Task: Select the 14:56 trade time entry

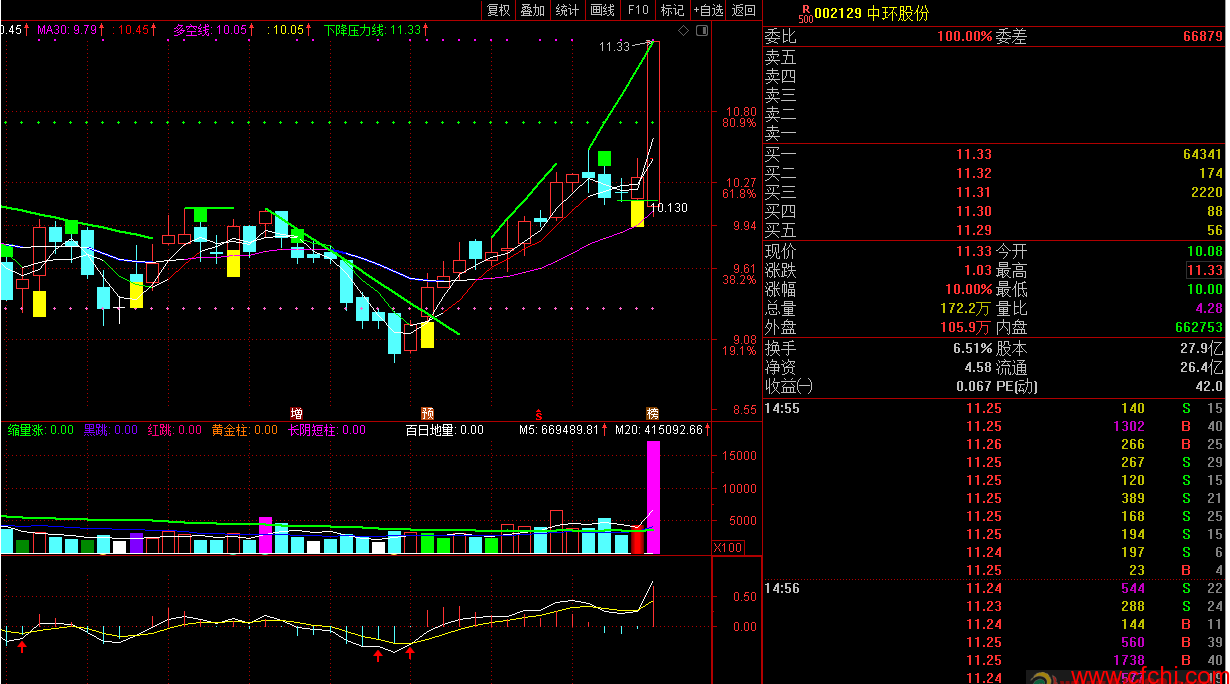Action: pyautogui.click(x=782, y=588)
